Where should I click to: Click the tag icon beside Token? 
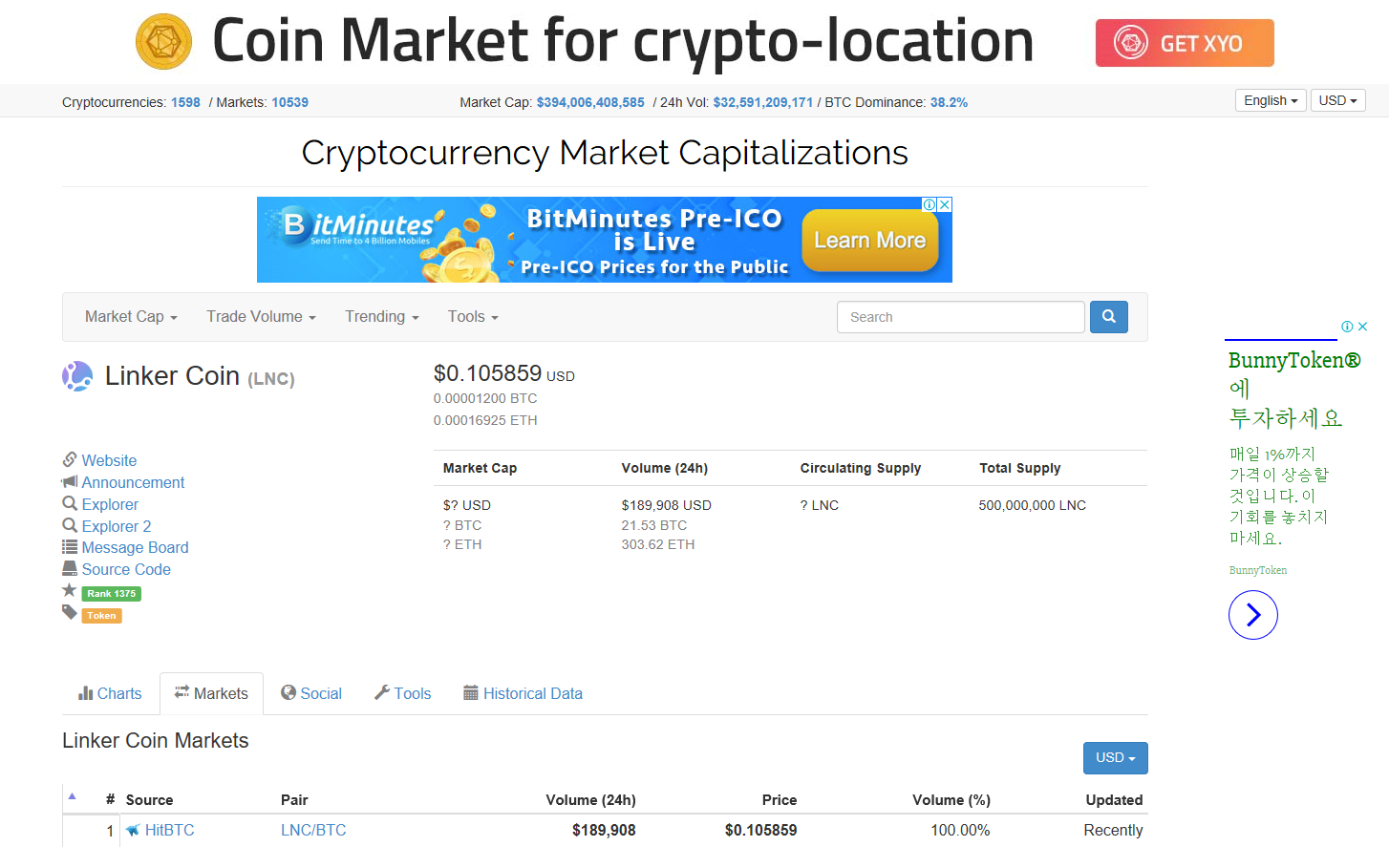pyautogui.click(x=70, y=613)
